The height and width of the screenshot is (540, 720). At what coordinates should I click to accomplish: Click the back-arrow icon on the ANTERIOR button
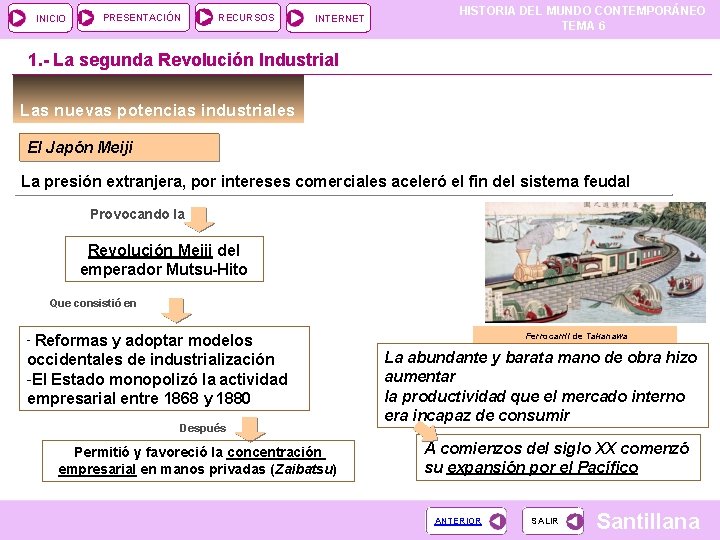(498, 521)
